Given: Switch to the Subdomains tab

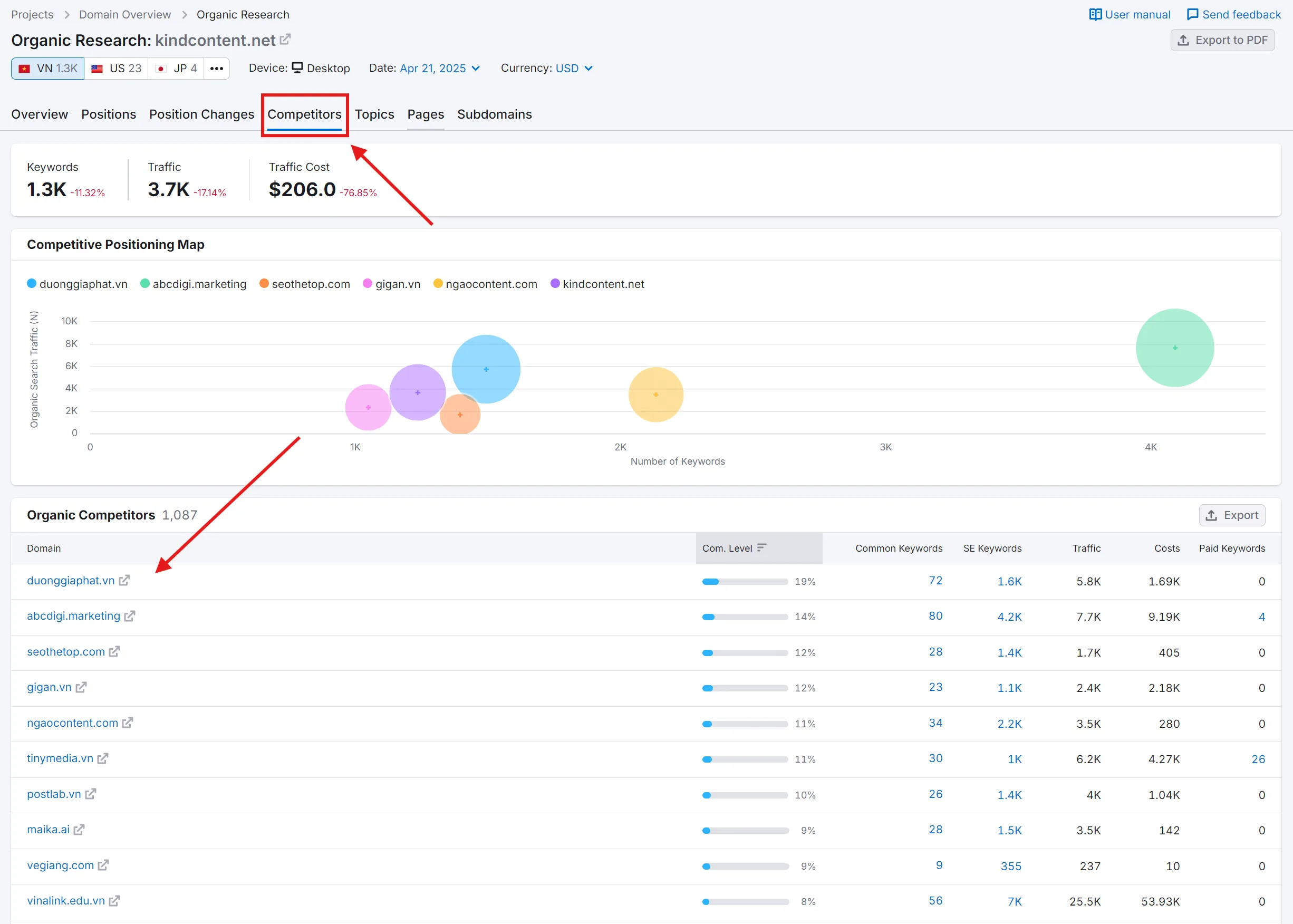Looking at the screenshot, I should click(x=494, y=114).
